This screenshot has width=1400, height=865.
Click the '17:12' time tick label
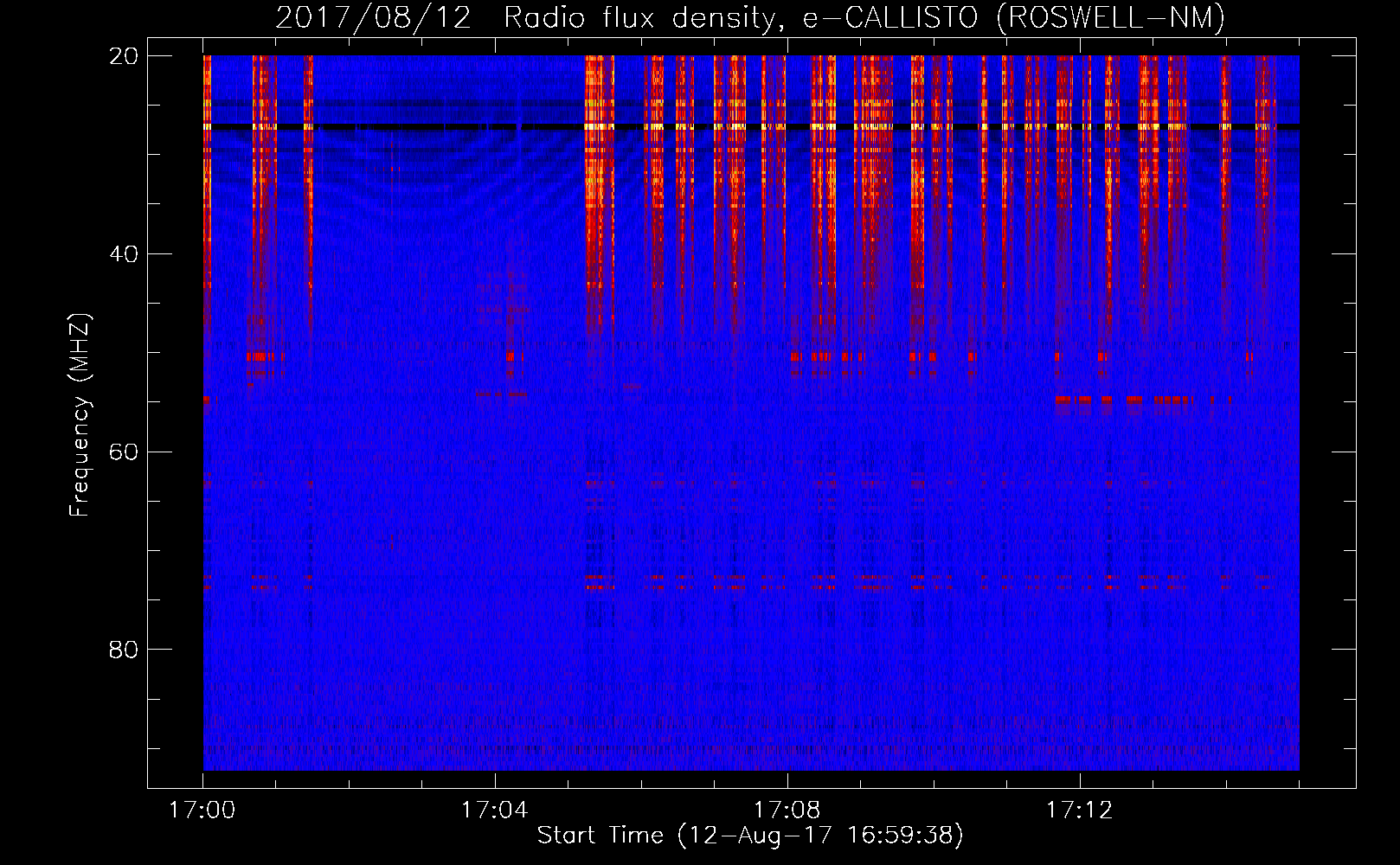pos(1079,811)
